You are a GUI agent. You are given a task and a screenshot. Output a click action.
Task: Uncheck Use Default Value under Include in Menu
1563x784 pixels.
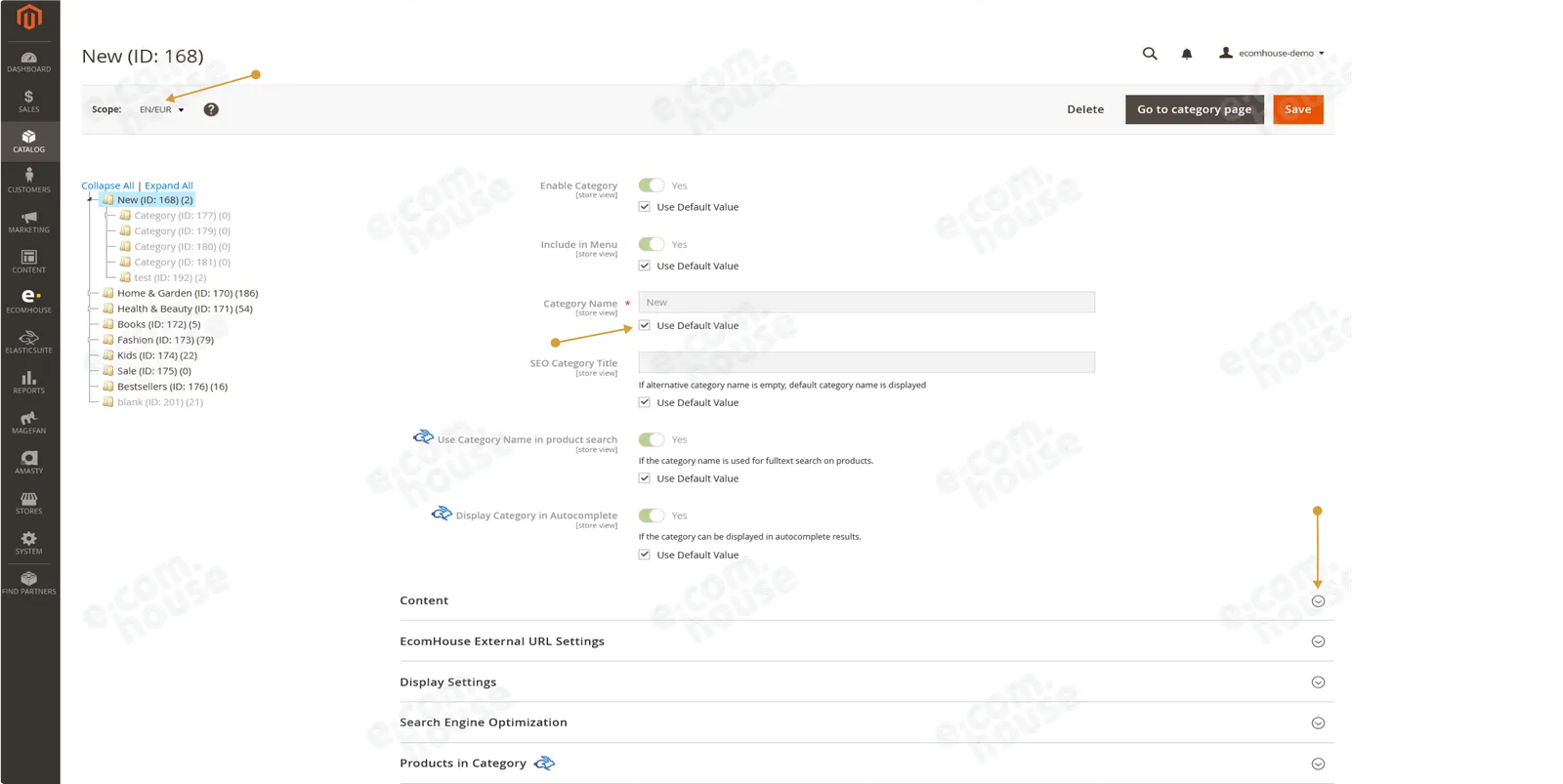point(645,266)
